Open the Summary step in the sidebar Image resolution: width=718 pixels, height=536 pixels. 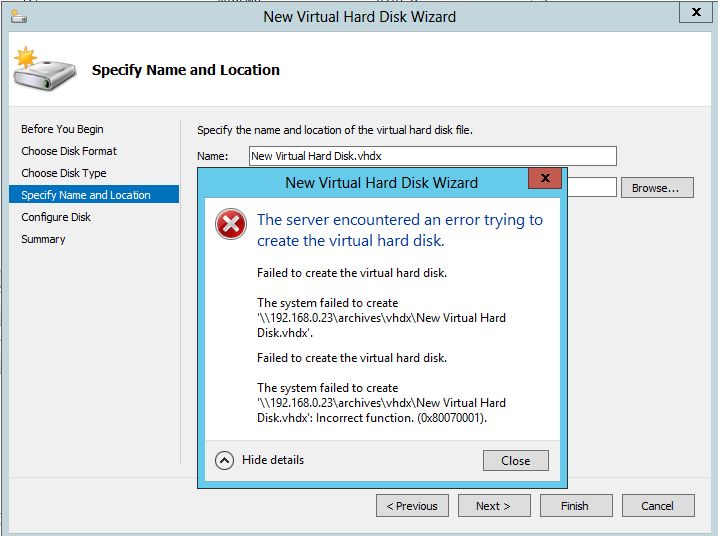coord(43,239)
